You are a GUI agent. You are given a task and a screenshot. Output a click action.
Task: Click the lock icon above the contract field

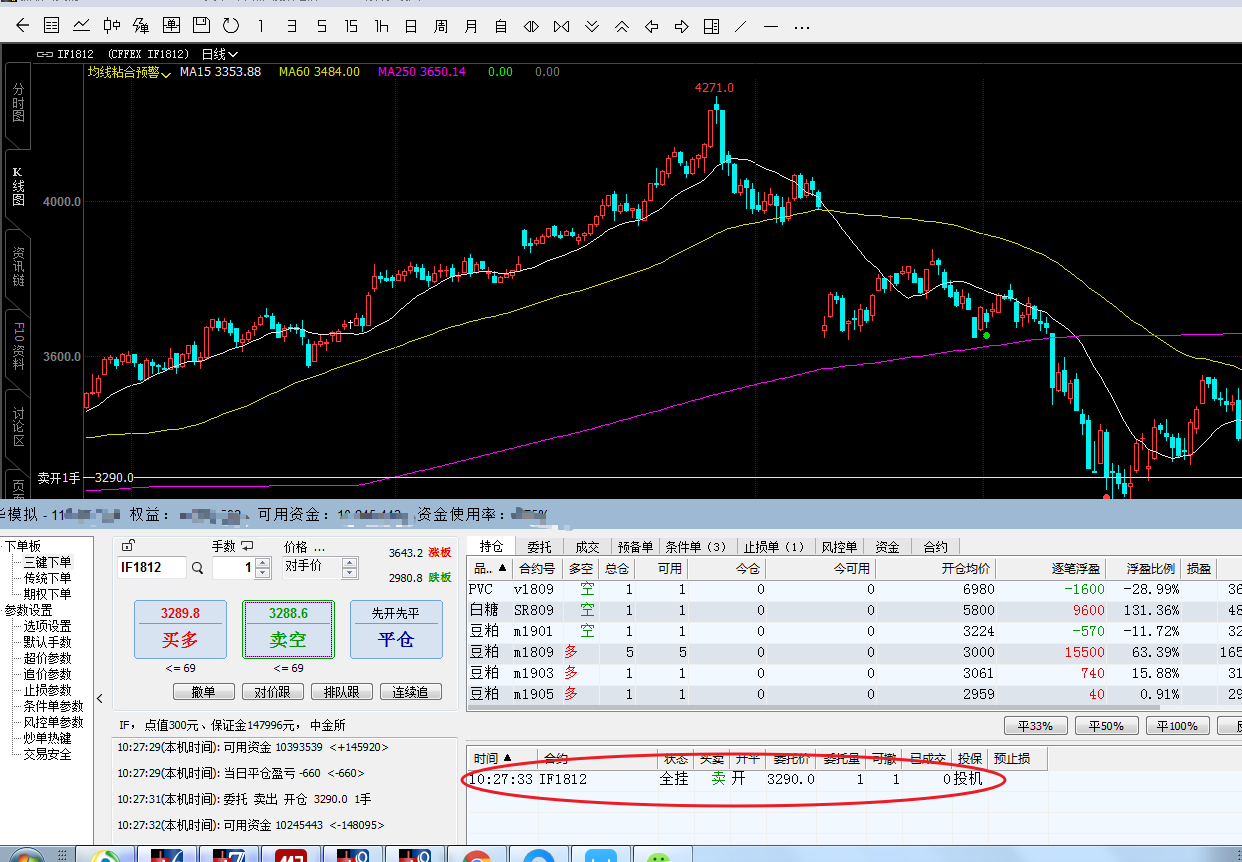[x=127, y=546]
